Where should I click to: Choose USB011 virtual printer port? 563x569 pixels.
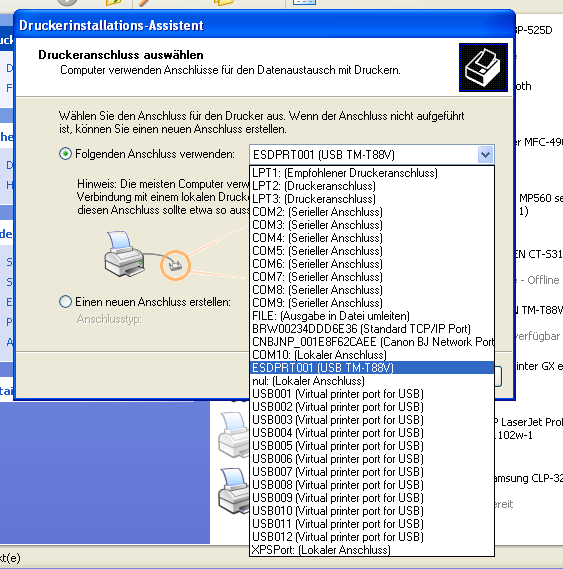[372, 524]
